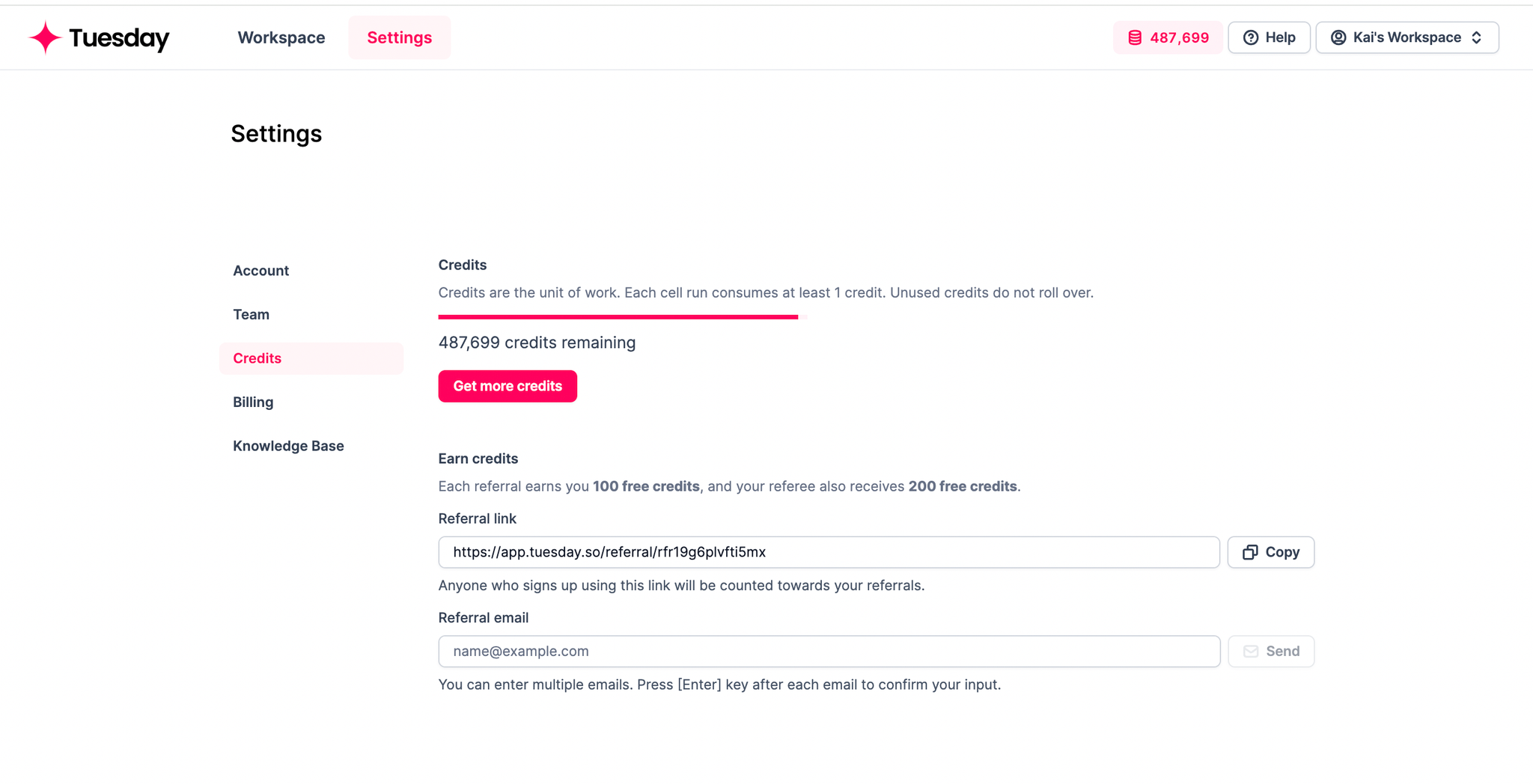
Task: Click the Tuesday star logo icon
Action: tap(45, 37)
